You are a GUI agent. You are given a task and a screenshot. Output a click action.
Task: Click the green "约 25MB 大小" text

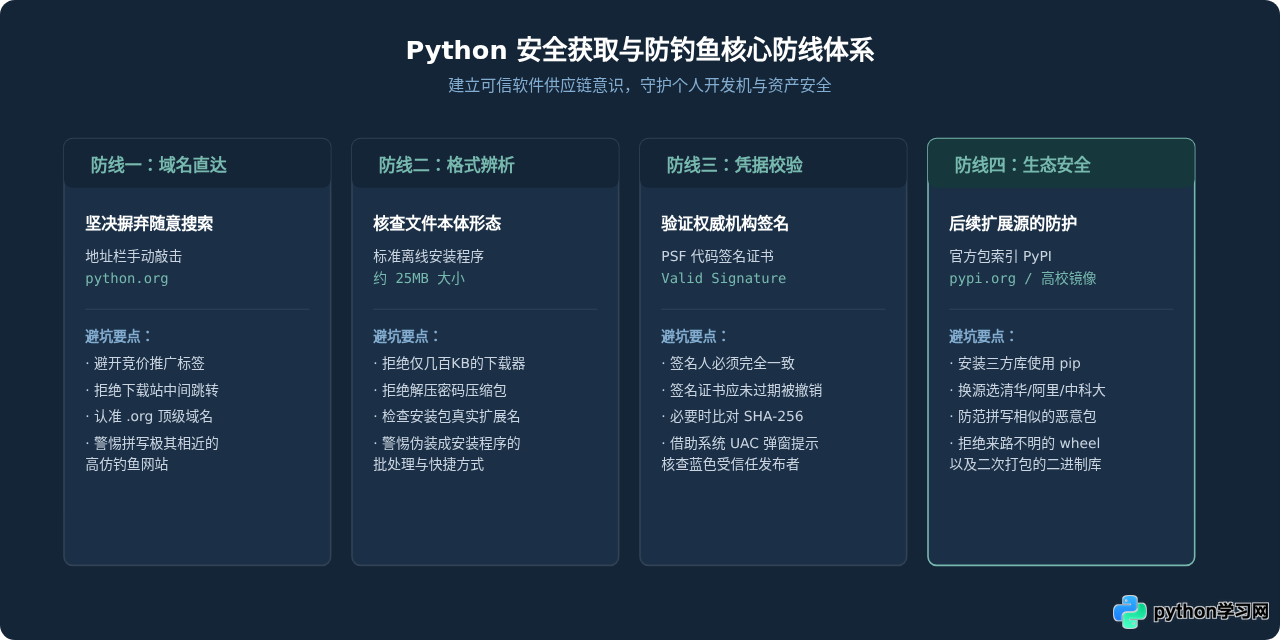point(419,278)
